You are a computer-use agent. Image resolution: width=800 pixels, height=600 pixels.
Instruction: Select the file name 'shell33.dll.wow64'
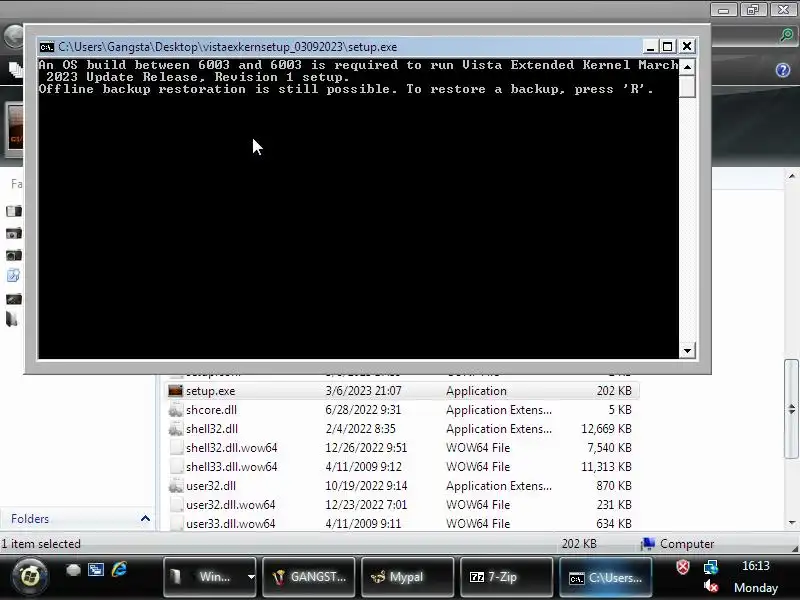(232, 467)
